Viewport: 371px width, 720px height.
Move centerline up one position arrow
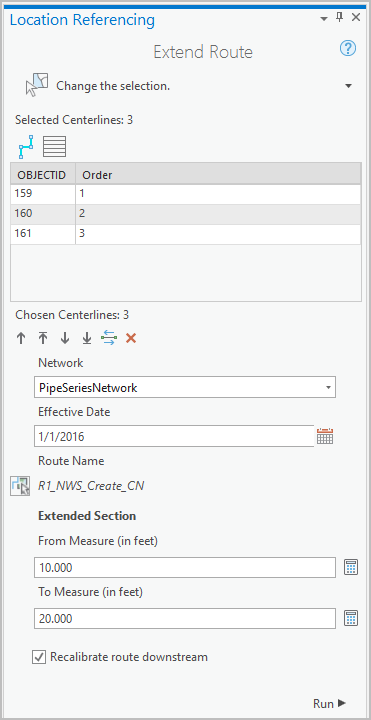pos(21,339)
